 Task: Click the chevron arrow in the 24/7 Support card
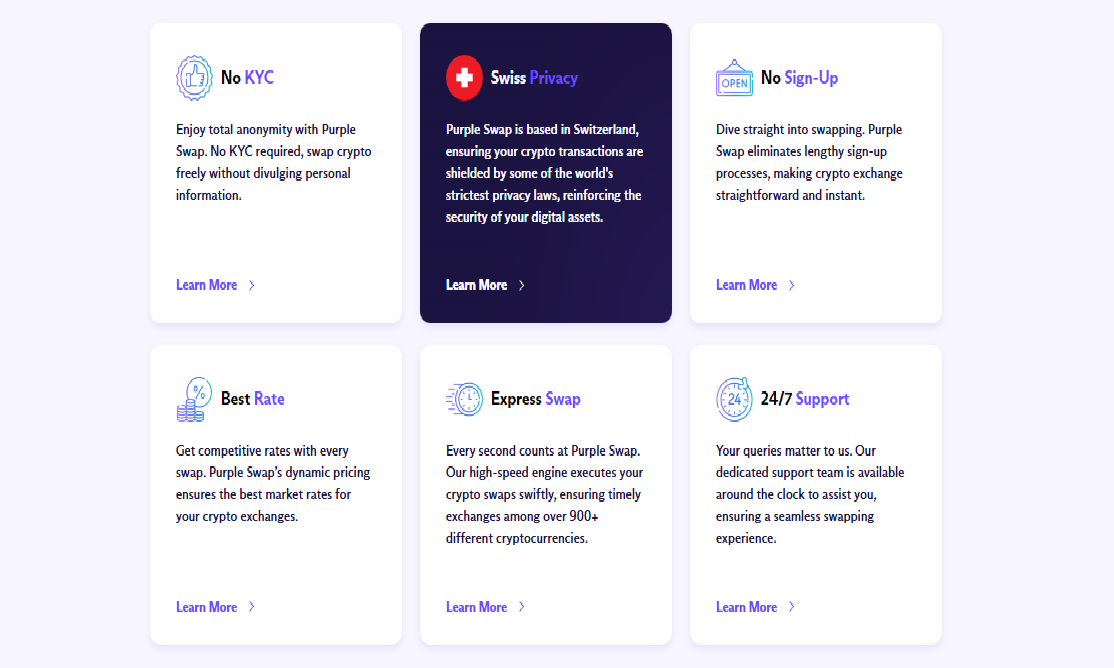(x=791, y=607)
